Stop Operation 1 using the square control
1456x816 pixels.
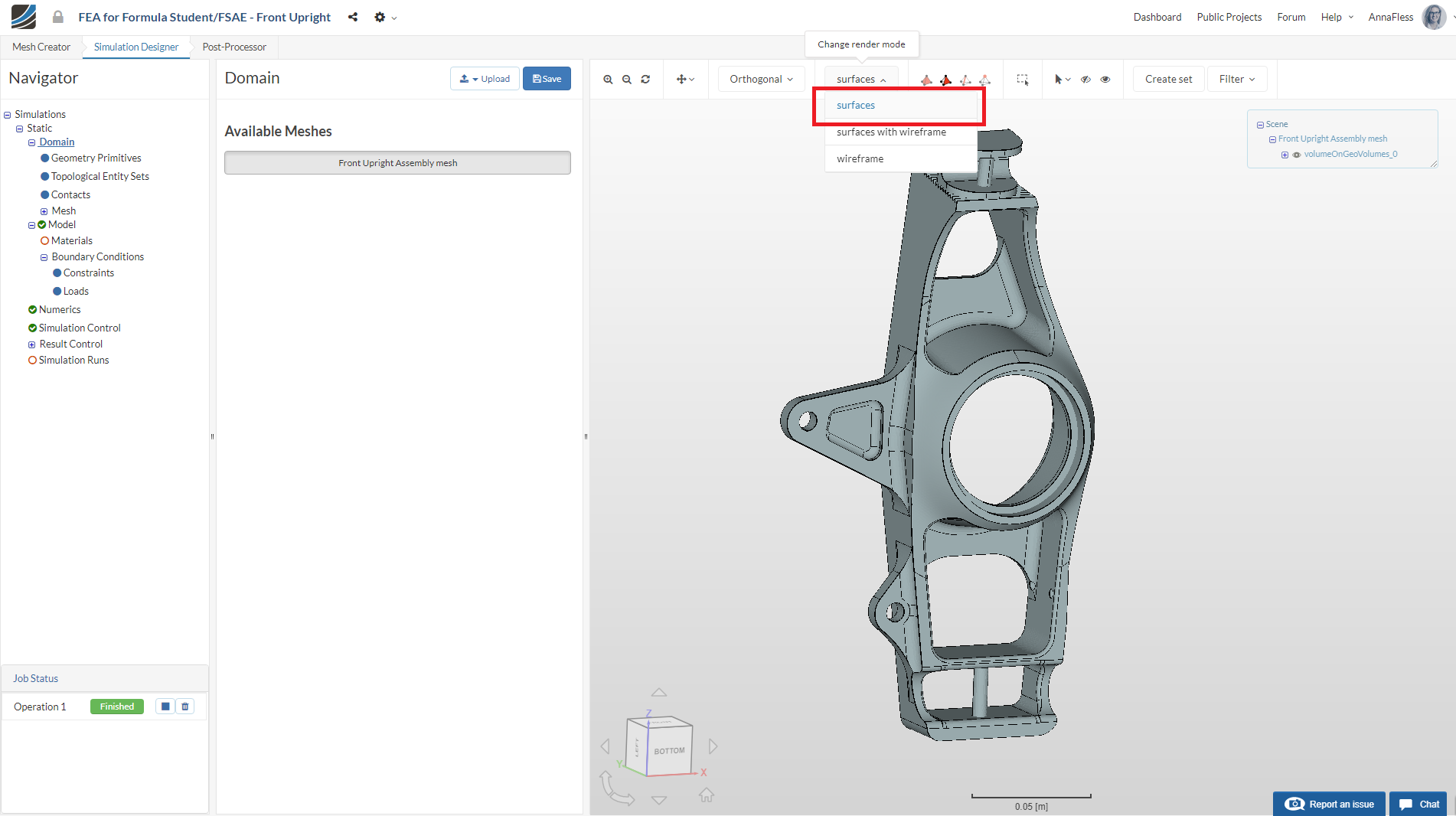pyautogui.click(x=165, y=706)
